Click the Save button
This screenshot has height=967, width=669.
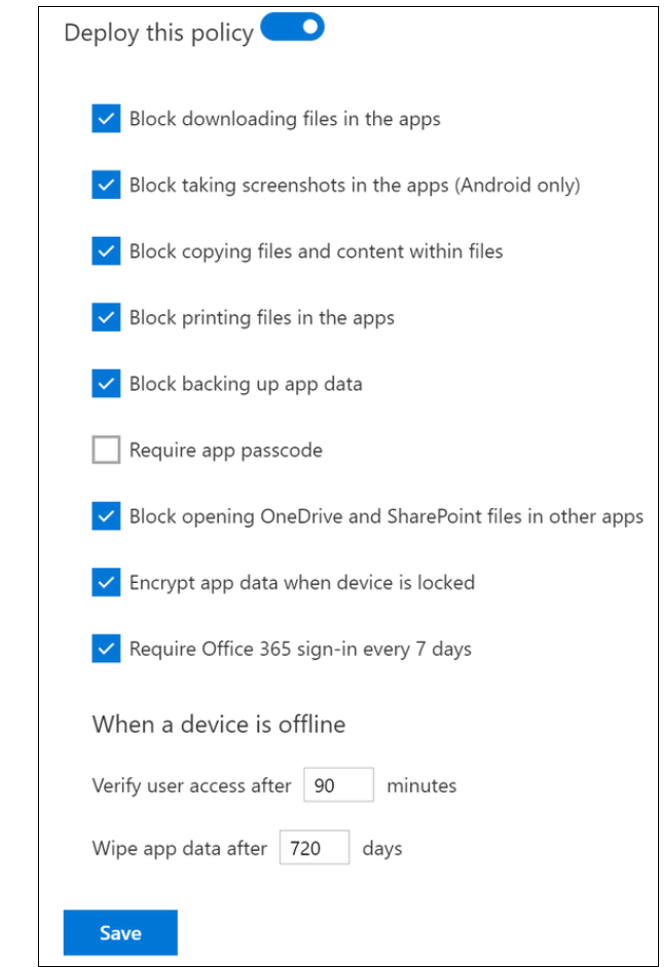coord(120,932)
